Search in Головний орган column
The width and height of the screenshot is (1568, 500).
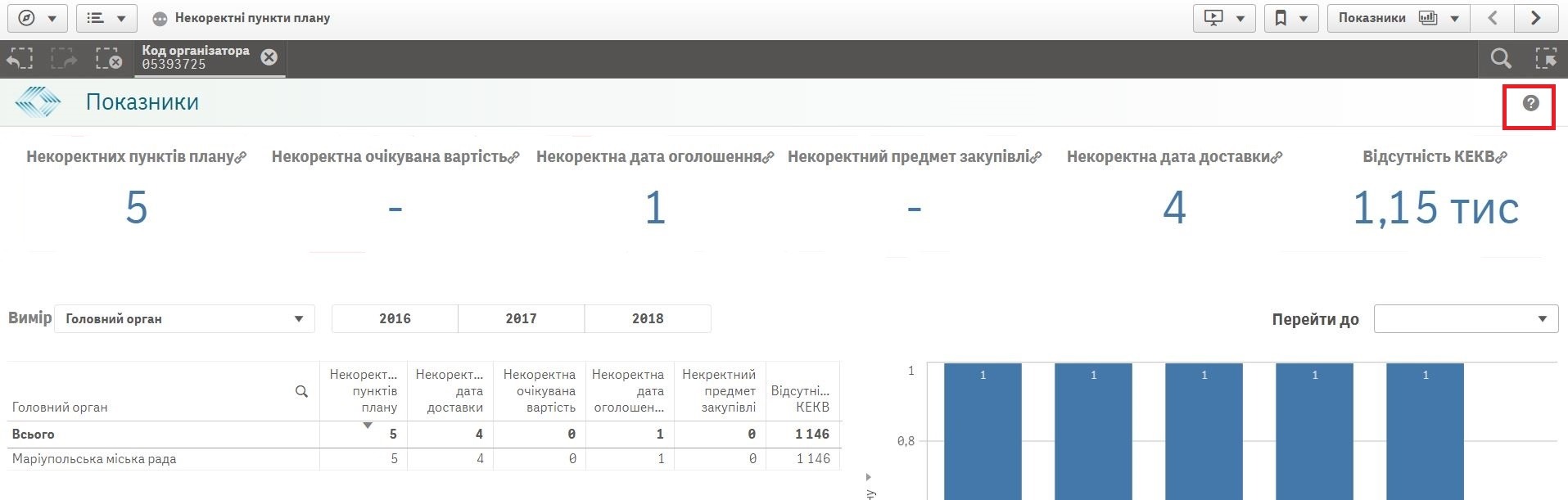[x=301, y=391]
